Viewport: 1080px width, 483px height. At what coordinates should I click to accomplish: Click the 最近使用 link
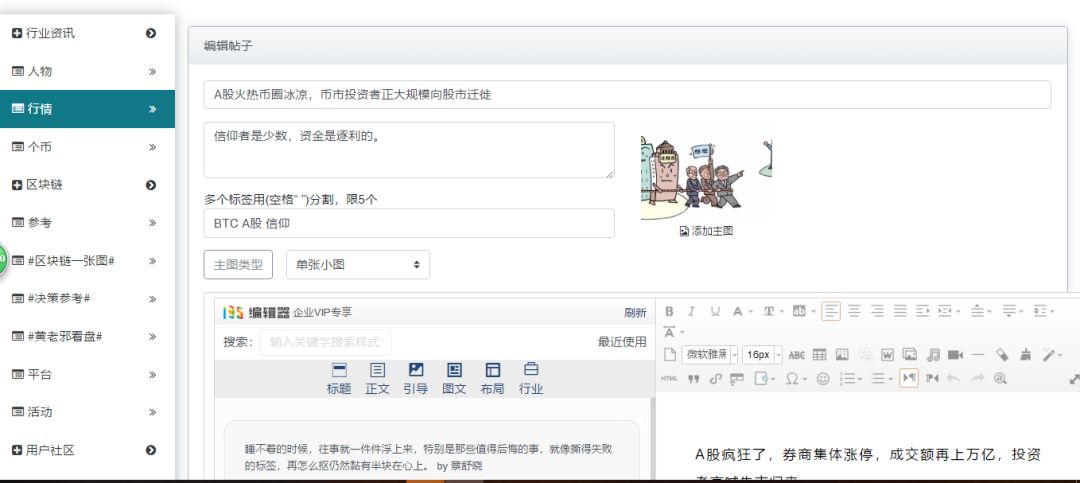622,342
